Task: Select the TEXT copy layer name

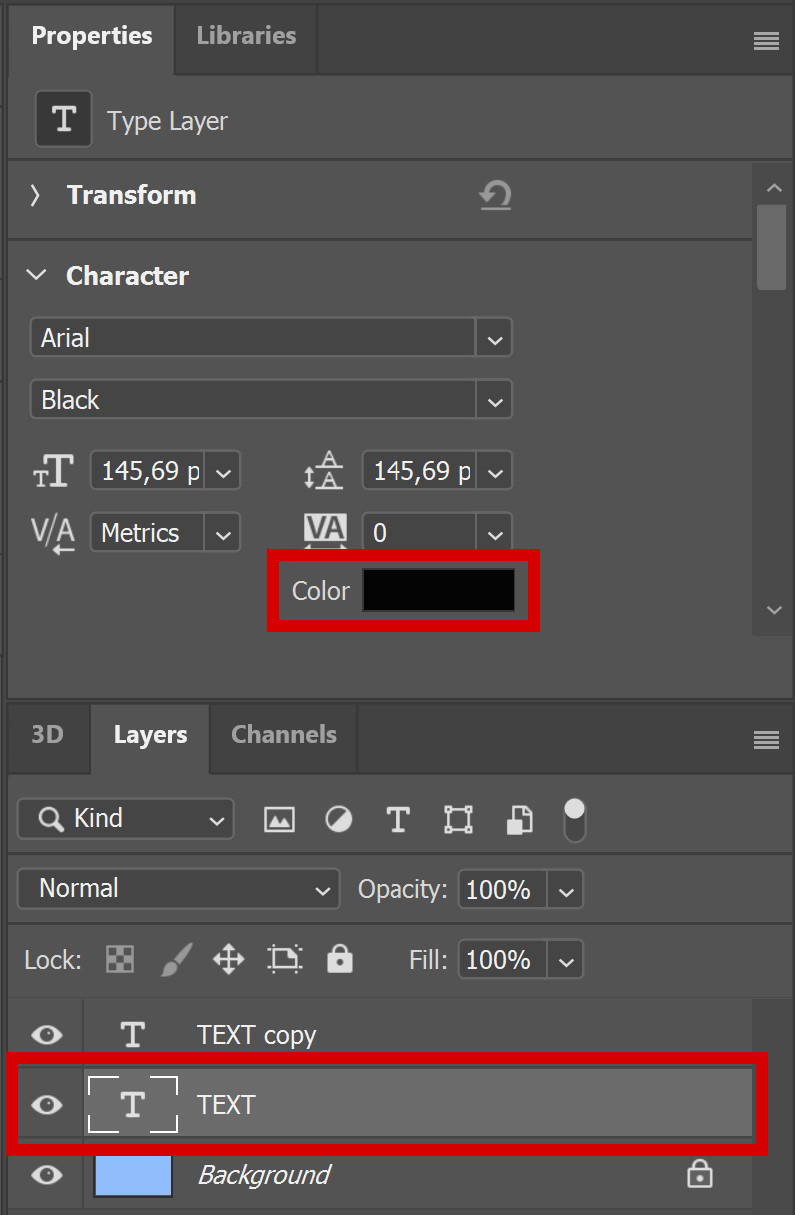Action: 256,1034
